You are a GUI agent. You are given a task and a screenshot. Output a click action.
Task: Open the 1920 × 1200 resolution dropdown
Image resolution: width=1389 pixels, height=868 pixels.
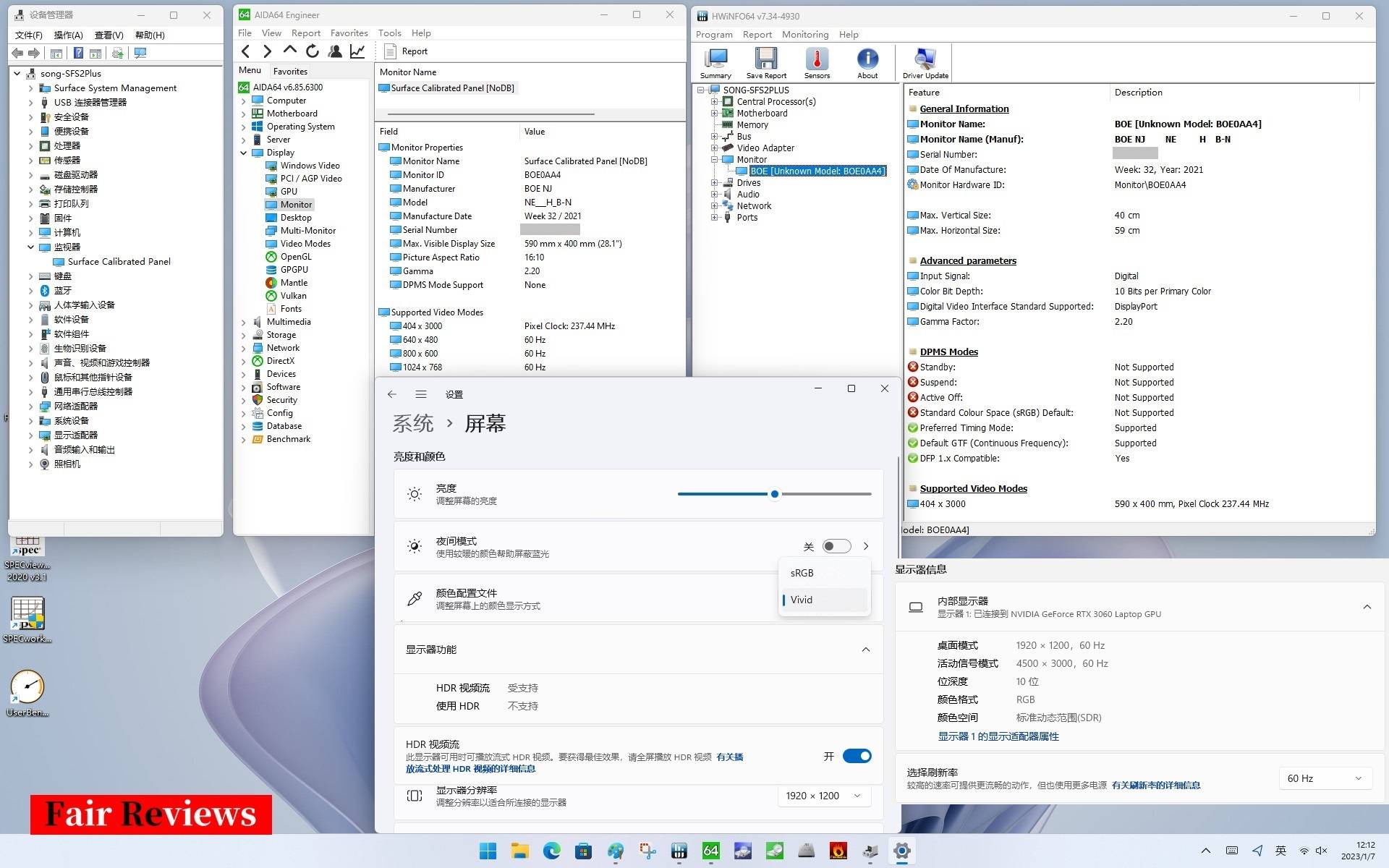(x=823, y=796)
